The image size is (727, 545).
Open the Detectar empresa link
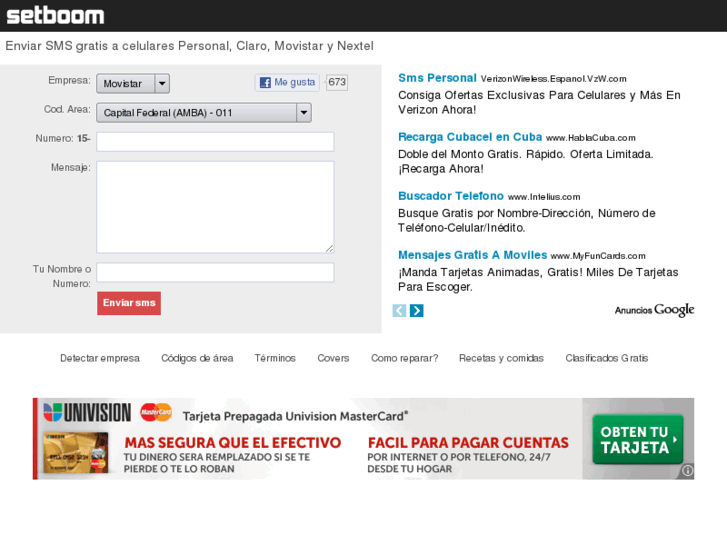(x=100, y=358)
